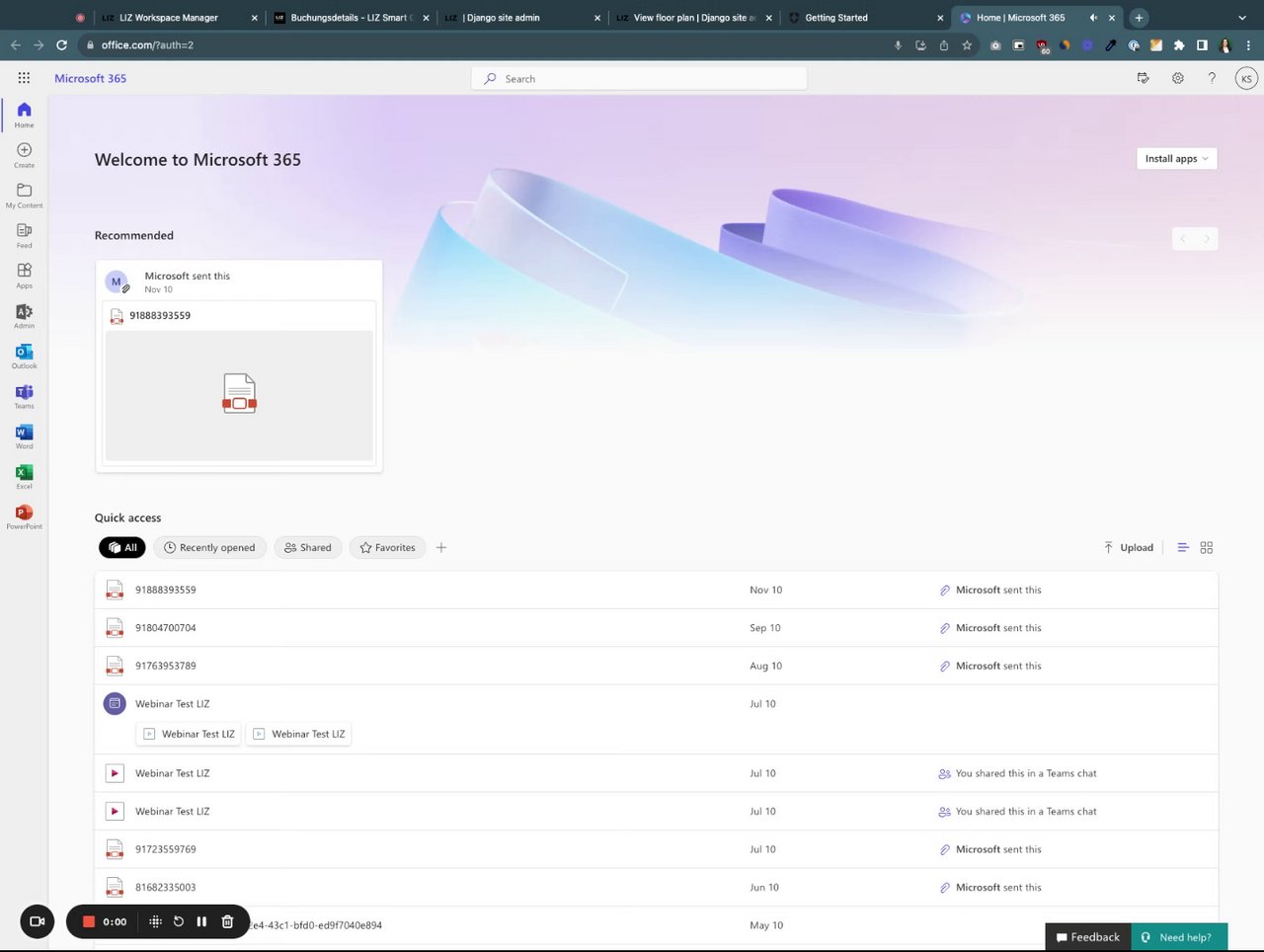Image resolution: width=1264 pixels, height=952 pixels.
Task: Show next recommended item arrow
Action: coord(1207,238)
